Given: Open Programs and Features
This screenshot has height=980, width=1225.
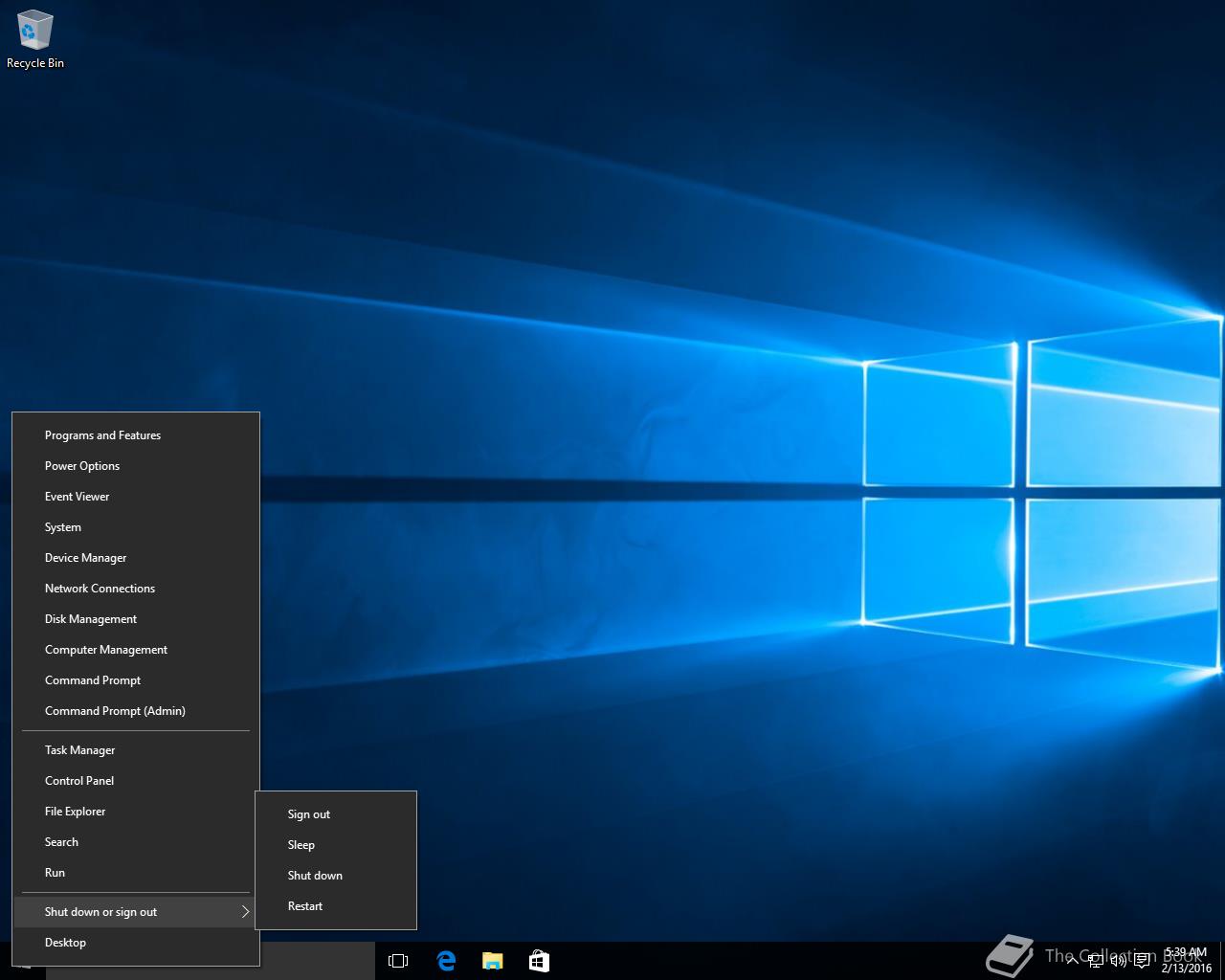Looking at the screenshot, I should coord(136,435).
